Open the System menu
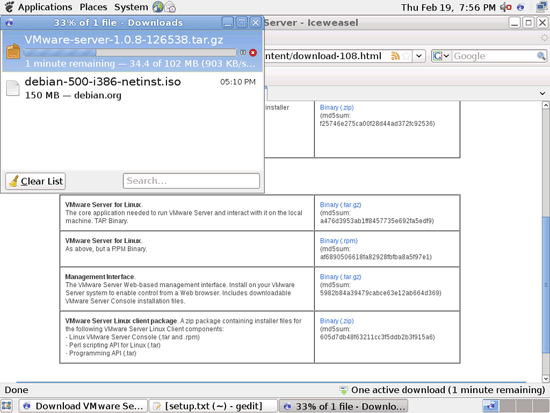Viewport: 550px width, 413px height. [131, 7]
